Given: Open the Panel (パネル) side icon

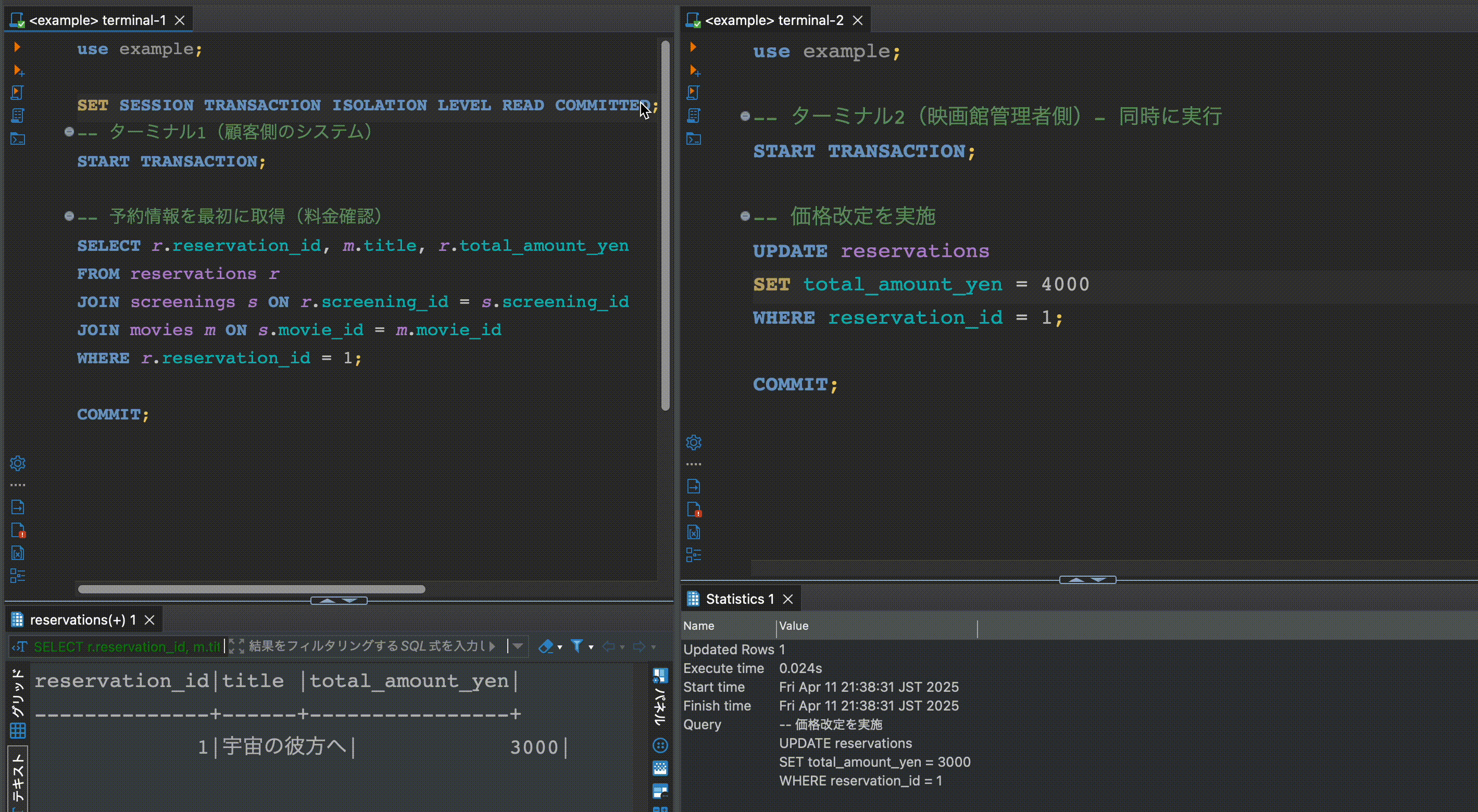Looking at the screenshot, I should click(660, 697).
